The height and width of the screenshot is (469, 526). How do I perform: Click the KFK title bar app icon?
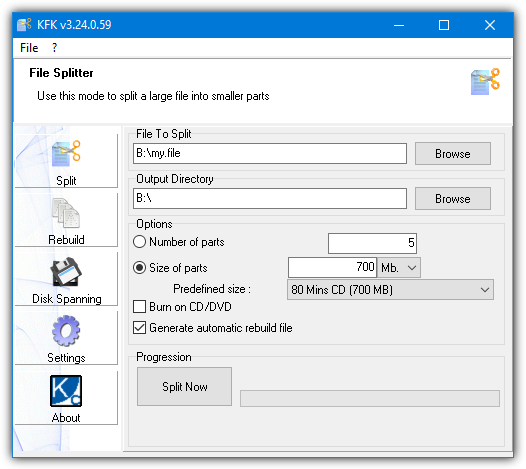[24, 24]
